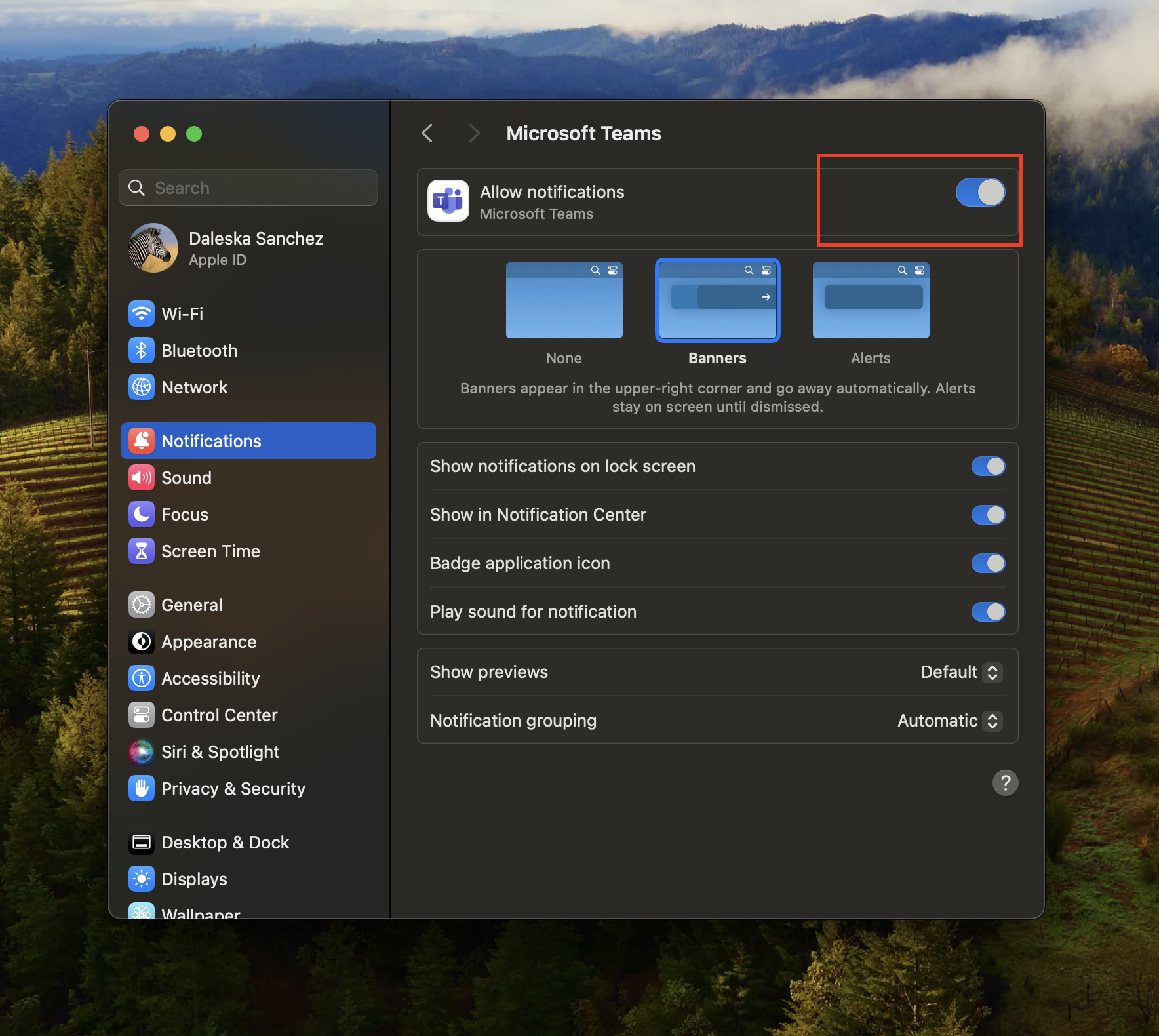Open Displays settings
The height and width of the screenshot is (1036, 1159).
click(x=248, y=879)
